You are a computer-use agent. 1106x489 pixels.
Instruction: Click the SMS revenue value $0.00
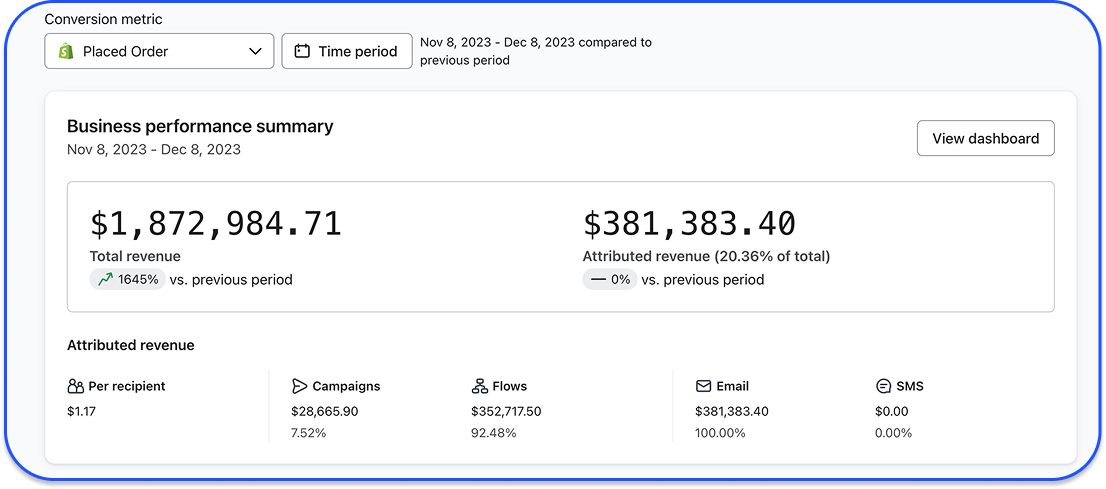(x=892, y=411)
